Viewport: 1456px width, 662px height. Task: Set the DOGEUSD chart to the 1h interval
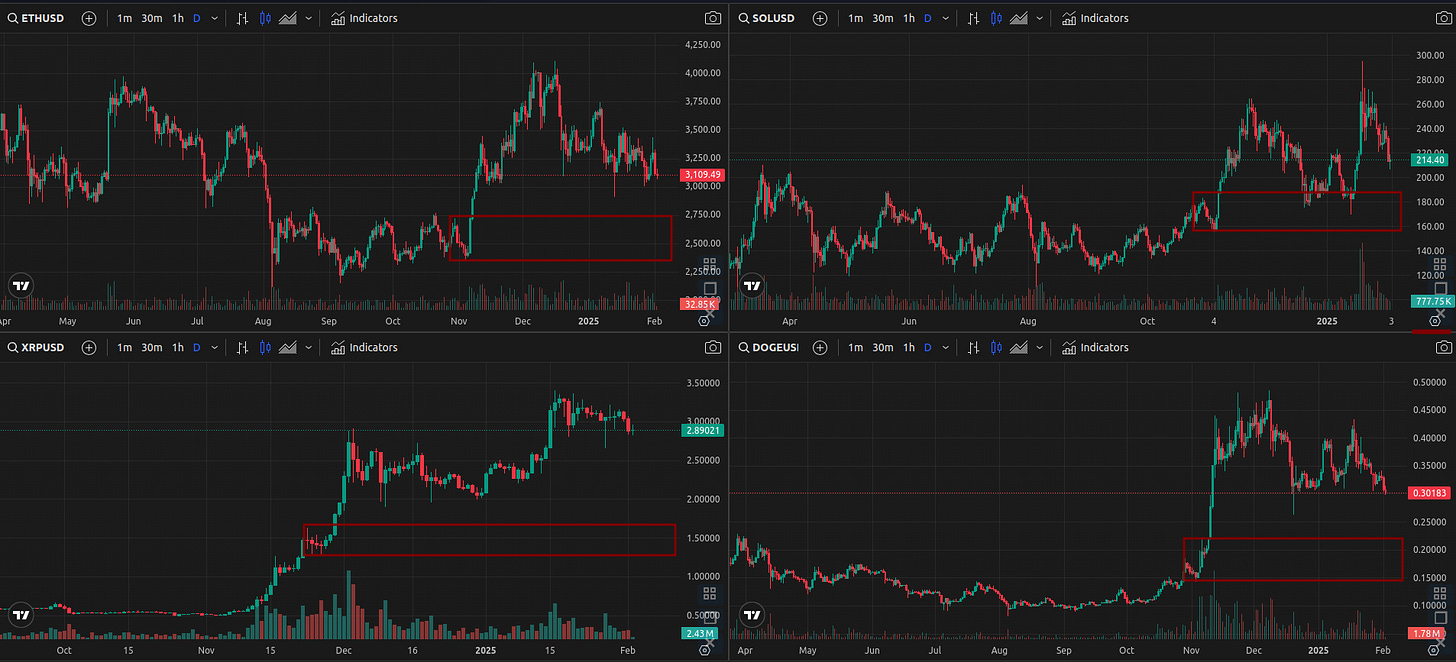[909, 347]
